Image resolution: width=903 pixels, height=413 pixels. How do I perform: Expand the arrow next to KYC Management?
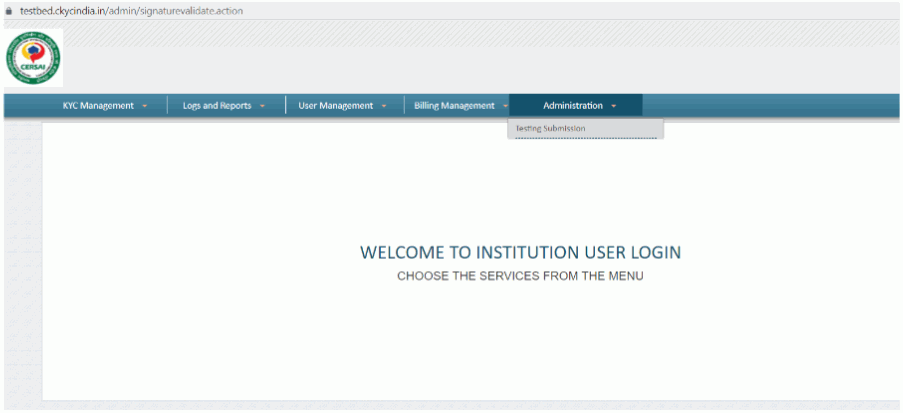click(x=145, y=106)
